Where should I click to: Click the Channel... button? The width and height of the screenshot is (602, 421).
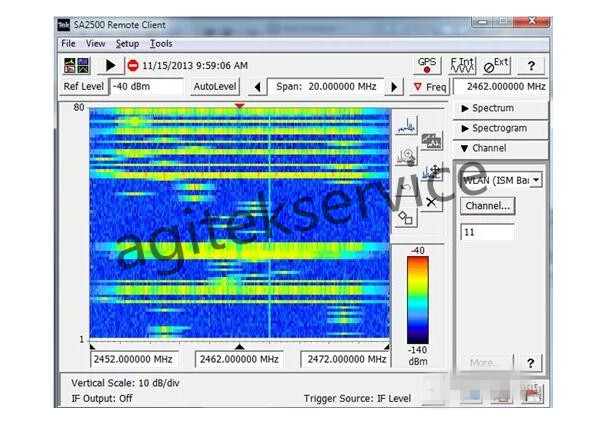(x=487, y=206)
